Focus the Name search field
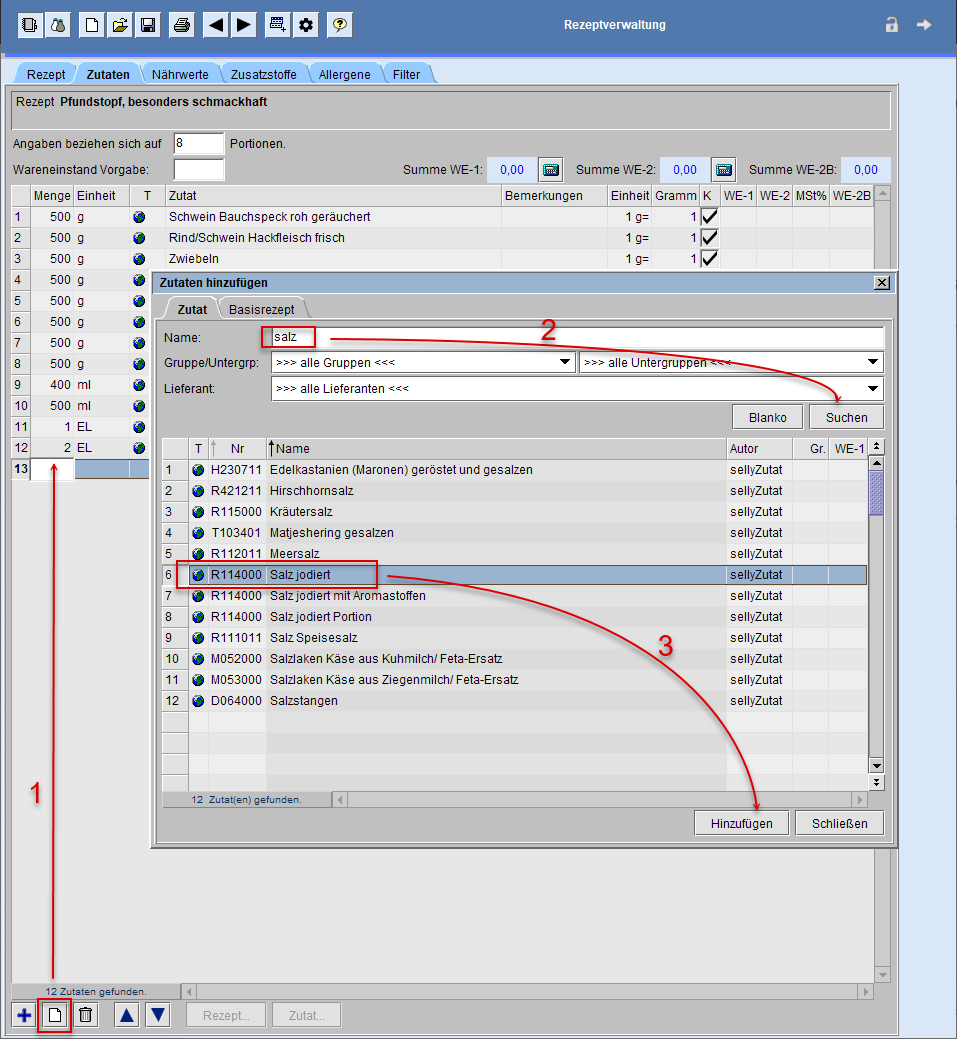Image resolution: width=957 pixels, height=1039 pixels. (577, 337)
